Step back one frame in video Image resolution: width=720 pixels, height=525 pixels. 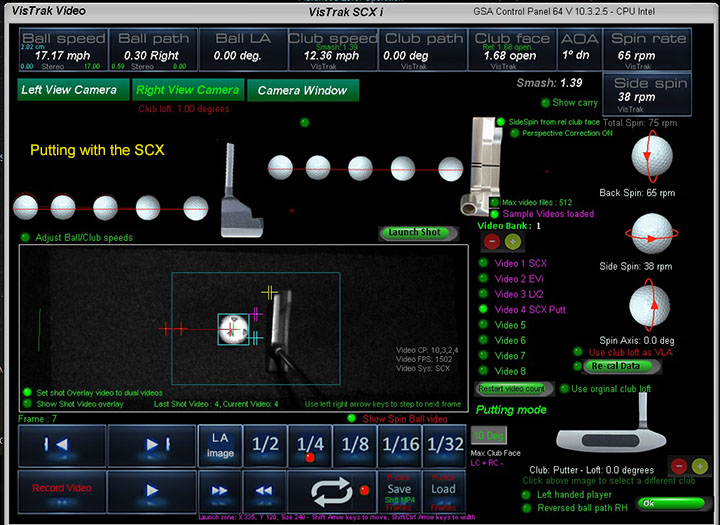coord(62,445)
